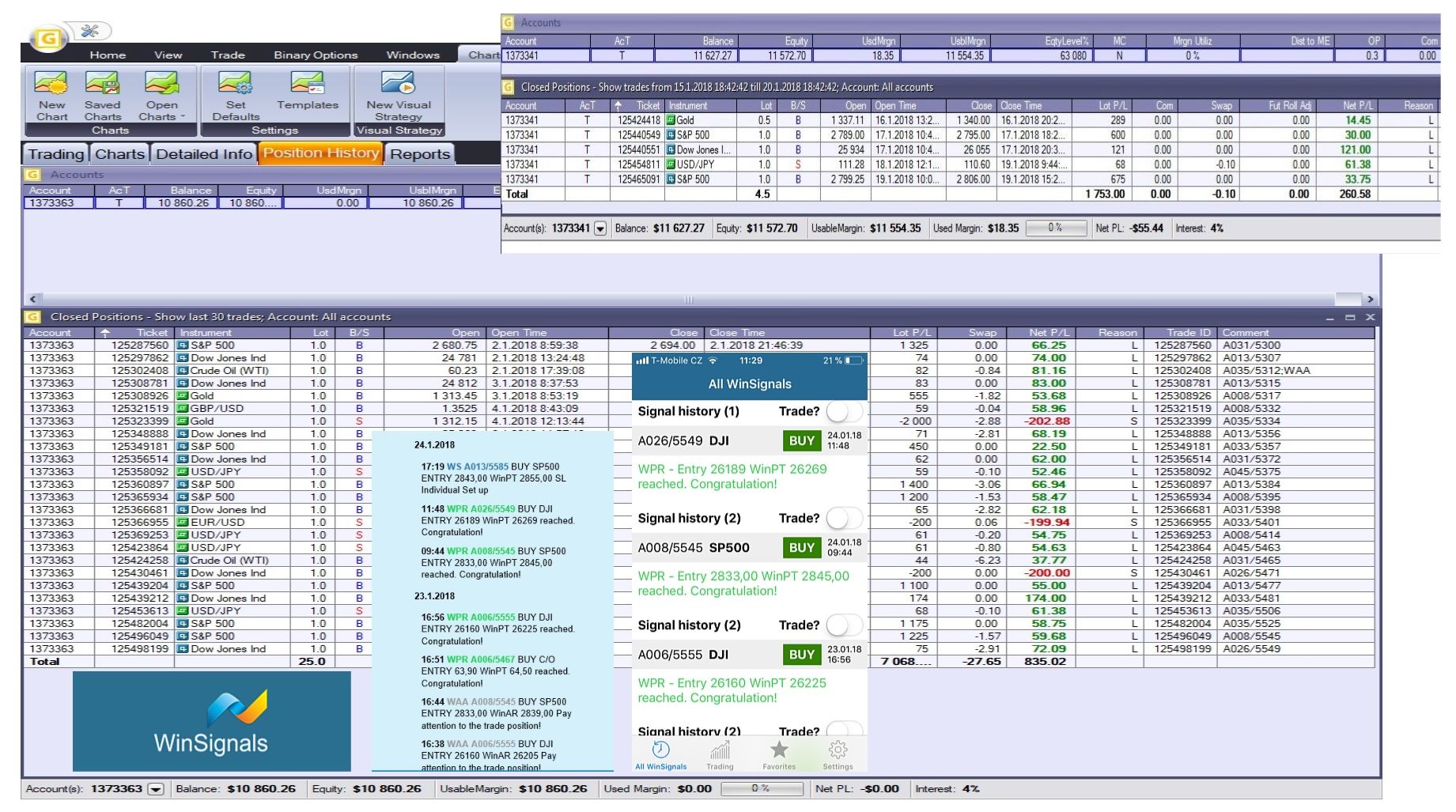Image resolution: width=1456 pixels, height=812 pixels.
Task: Click the sort arrow beside the Ticket column in the lower table
Action: pyautogui.click(x=104, y=333)
